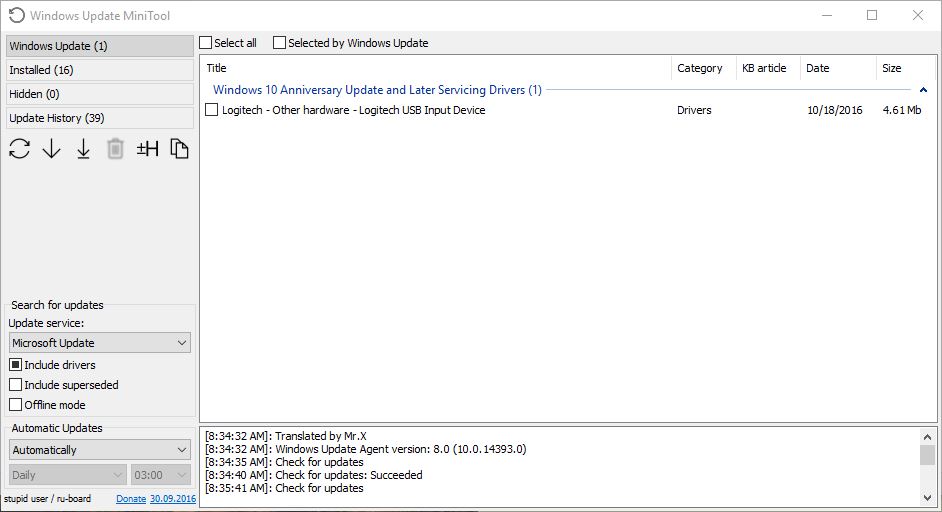Image resolution: width=942 pixels, height=512 pixels.
Task: Check the Select all checkbox
Action: click(206, 43)
